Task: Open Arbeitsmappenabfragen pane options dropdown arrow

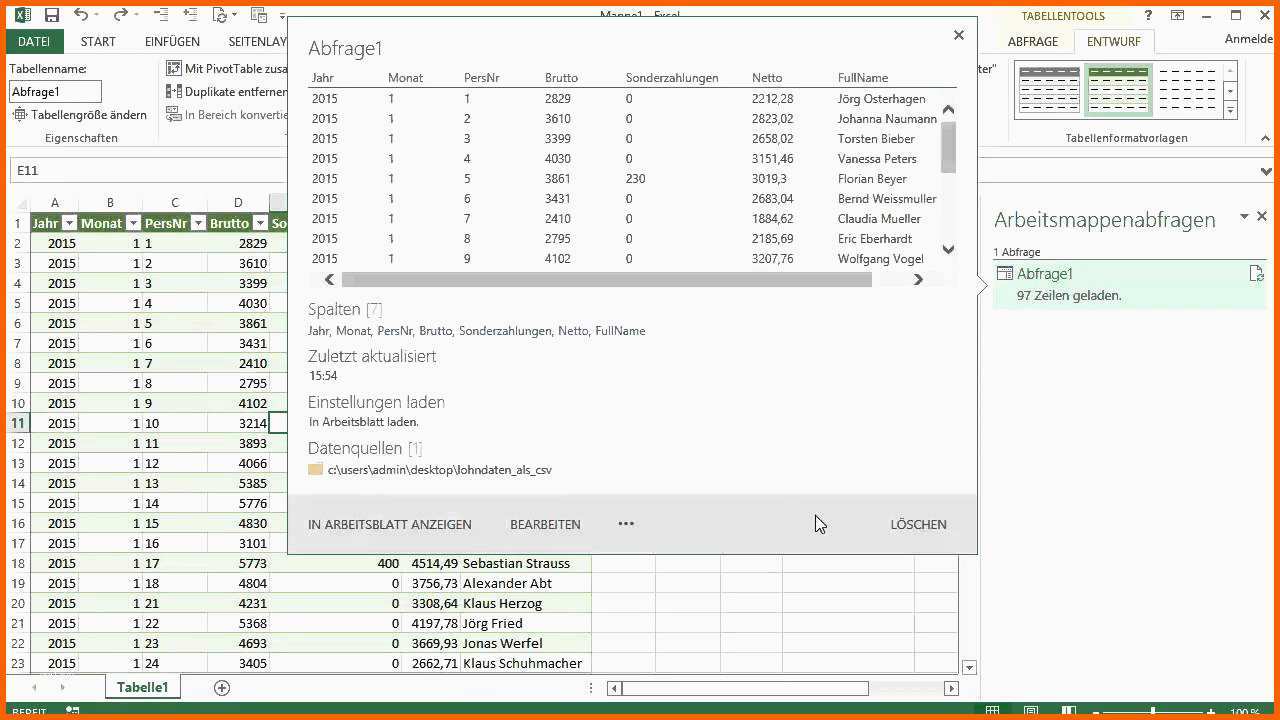Action: (x=1244, y=216)
